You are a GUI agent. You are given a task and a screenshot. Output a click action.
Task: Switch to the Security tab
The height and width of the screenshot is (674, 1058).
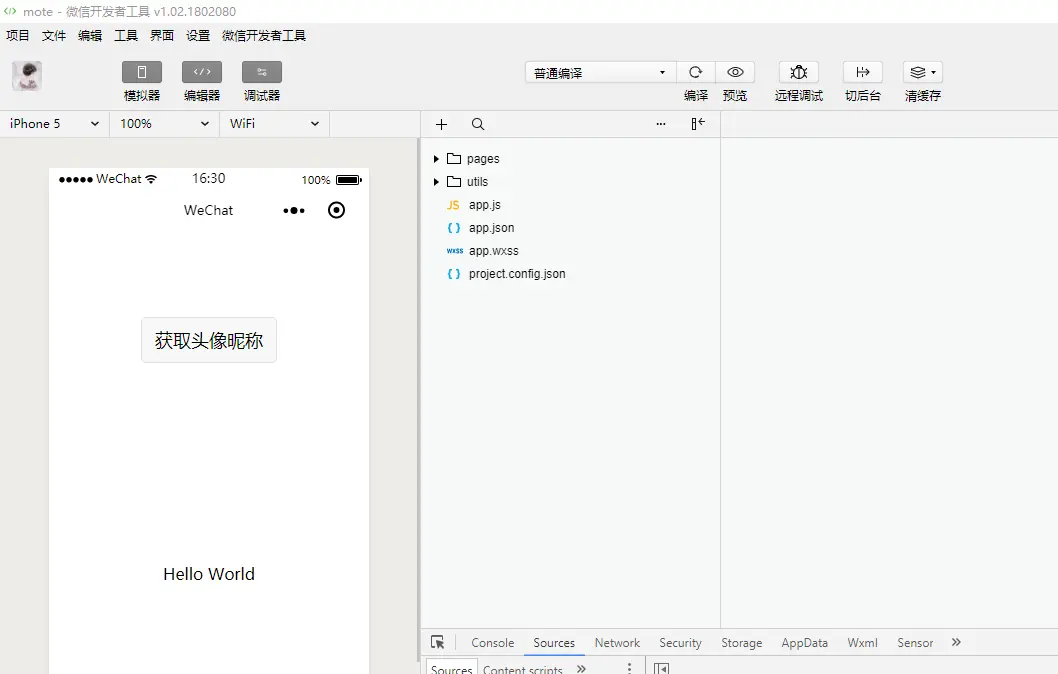[x=680, y=643]
